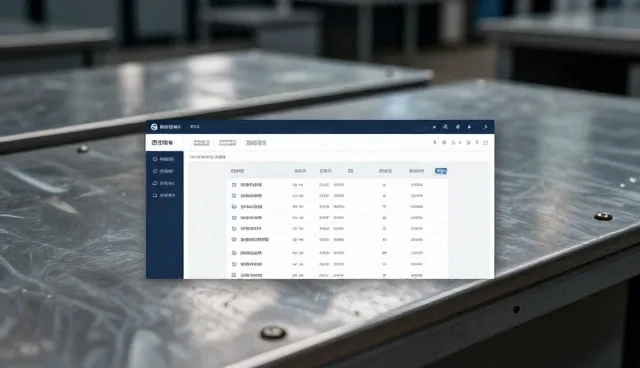Select the last sidebar item below the cloud item
640x368 pixels.
(164, 195)
